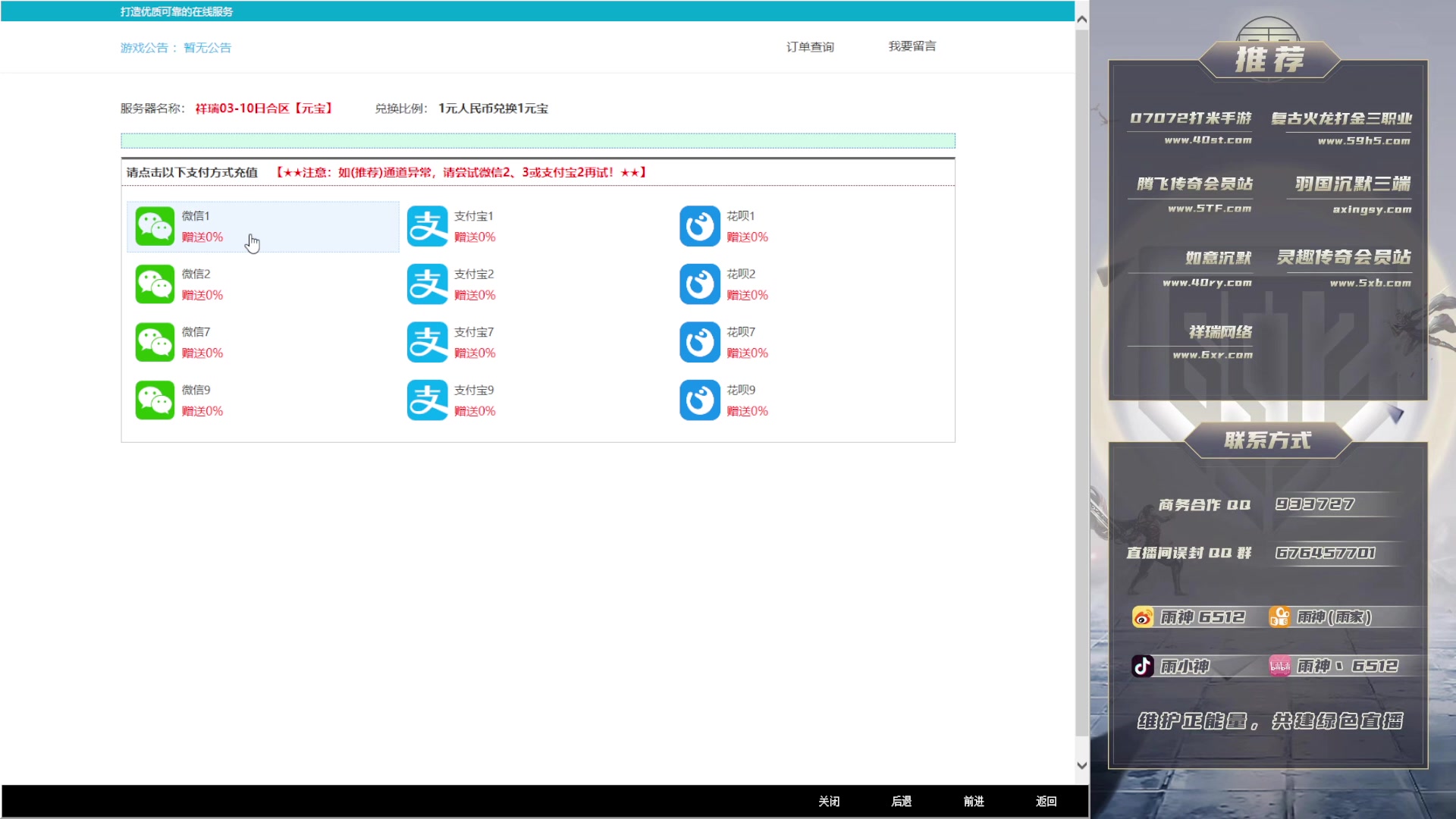This screenshot has height=819, width=1456.
Task: Click the 返回 return button
Action: coord(1046,802)
